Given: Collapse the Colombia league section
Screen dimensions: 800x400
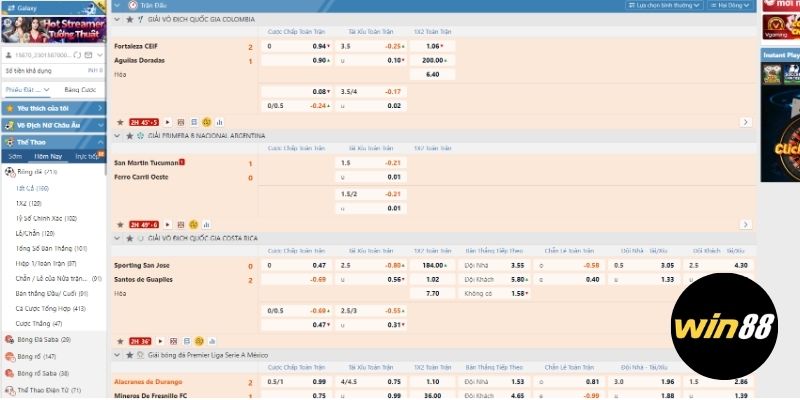Looking at the screenshot, I should pos(117,19).
